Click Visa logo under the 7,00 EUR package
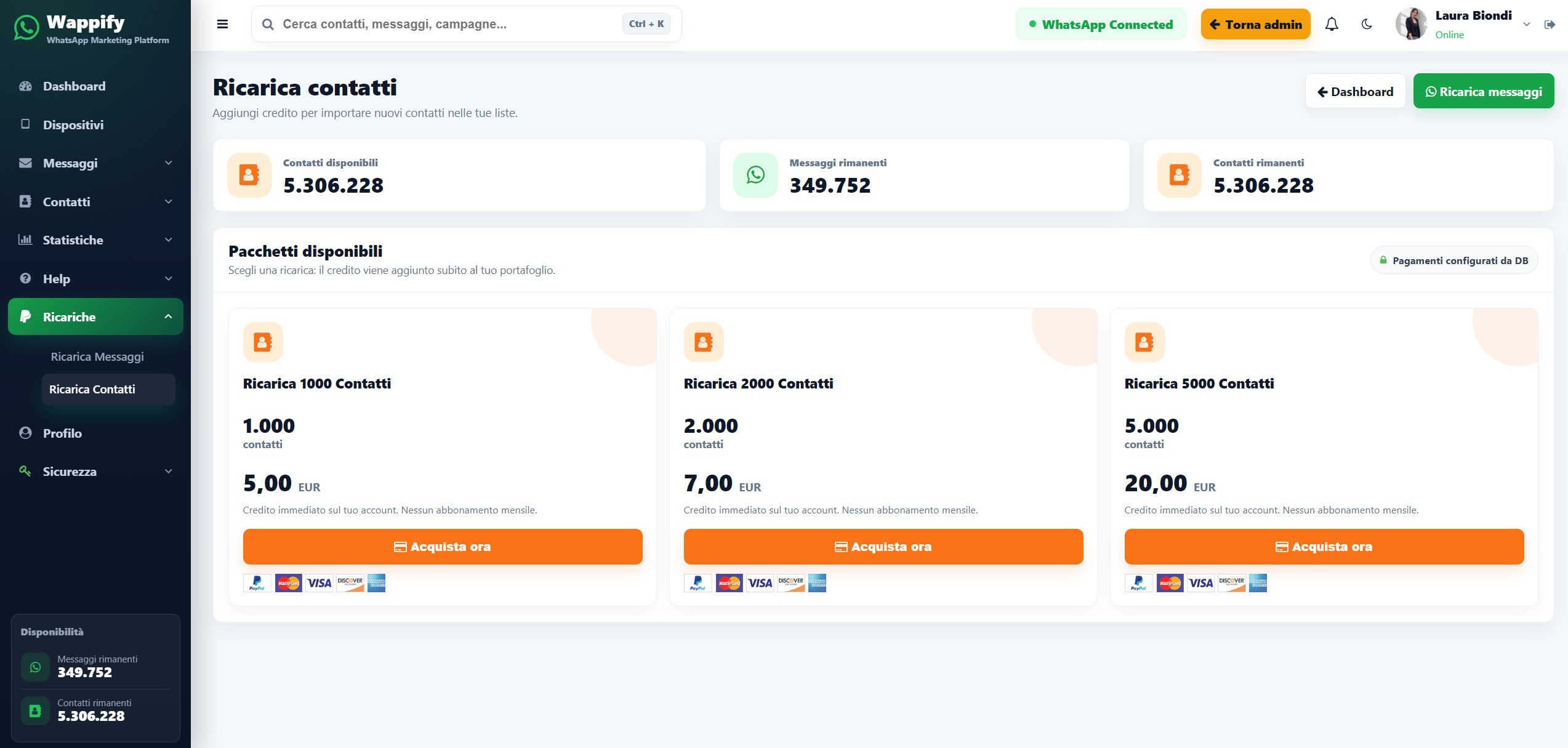Screen dimensions: 1568x748 tap(760, 583)
